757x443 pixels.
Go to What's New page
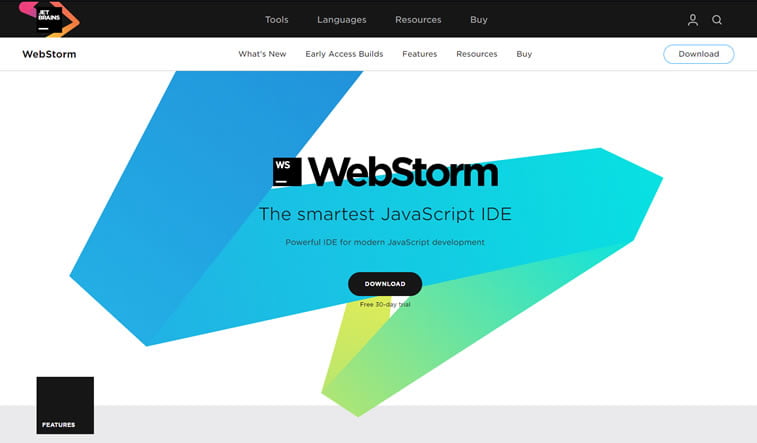point(262,54)
